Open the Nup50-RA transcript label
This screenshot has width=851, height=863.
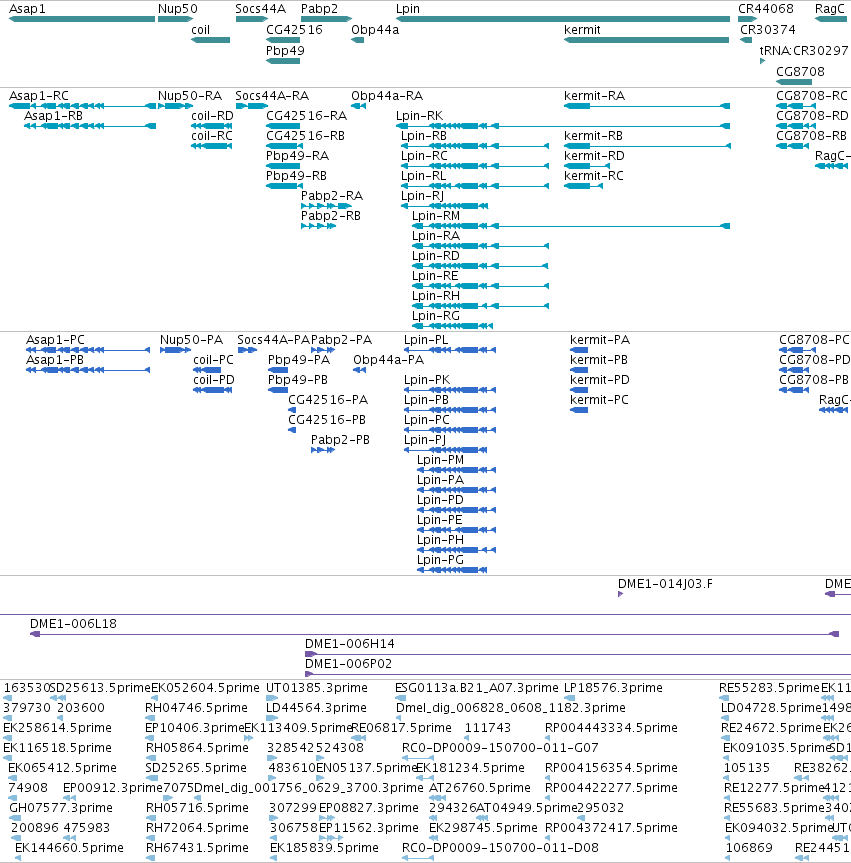point(190,96)
